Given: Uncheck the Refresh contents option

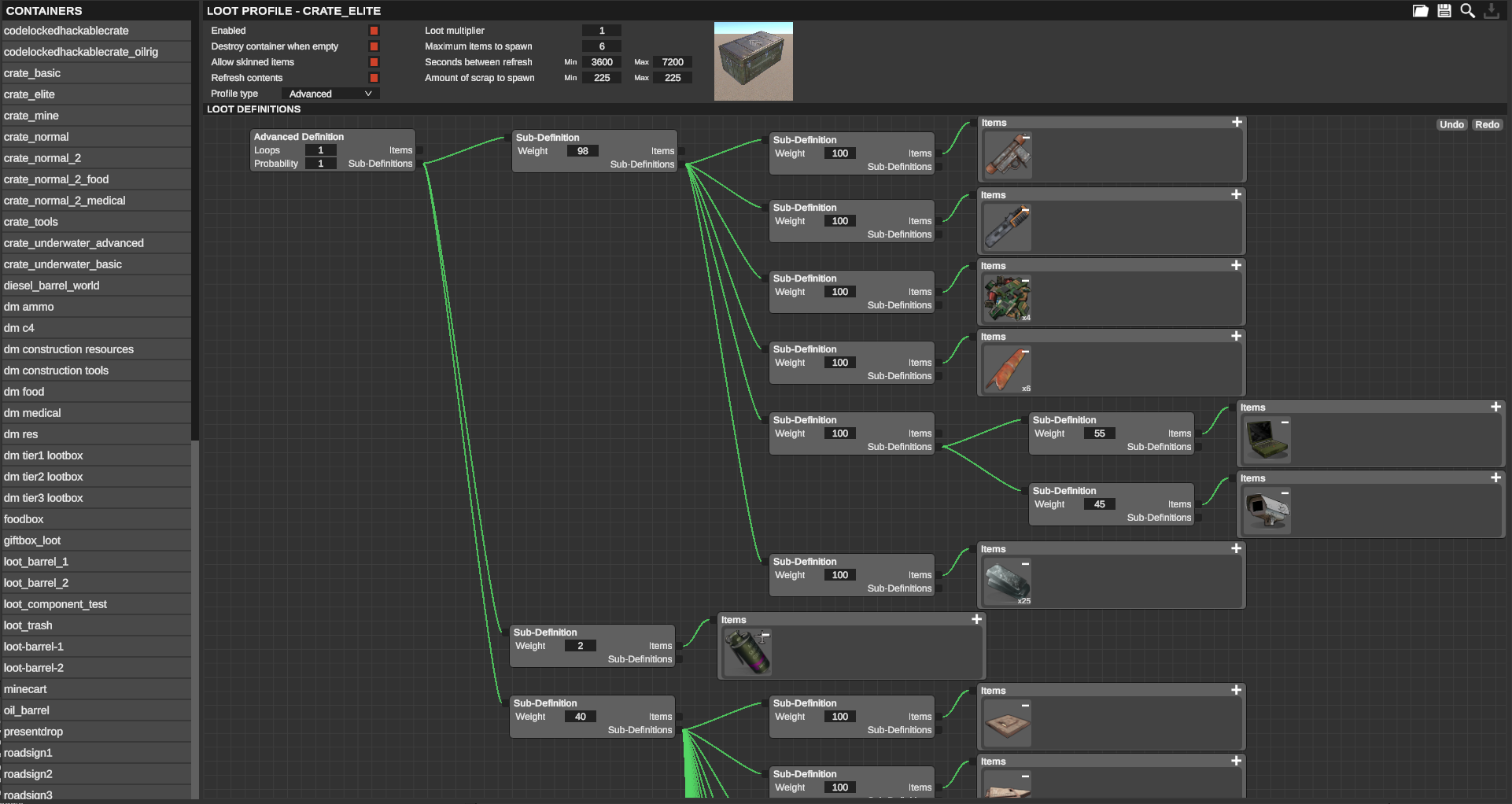Looking at the screenshot, I should pos(374,78).
